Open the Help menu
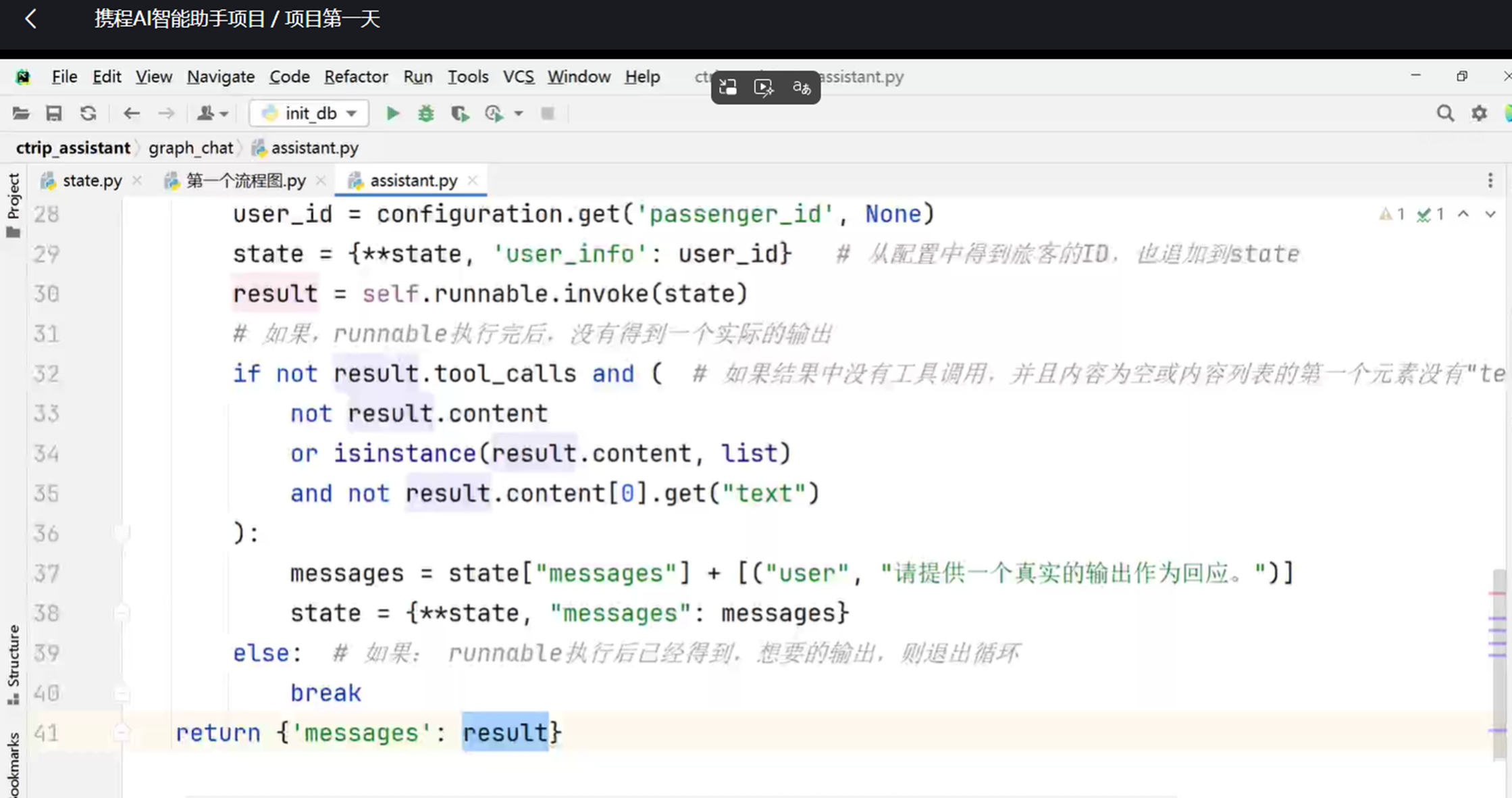The height and width of the screenshot is (798, 1512). tap(642, 77)
